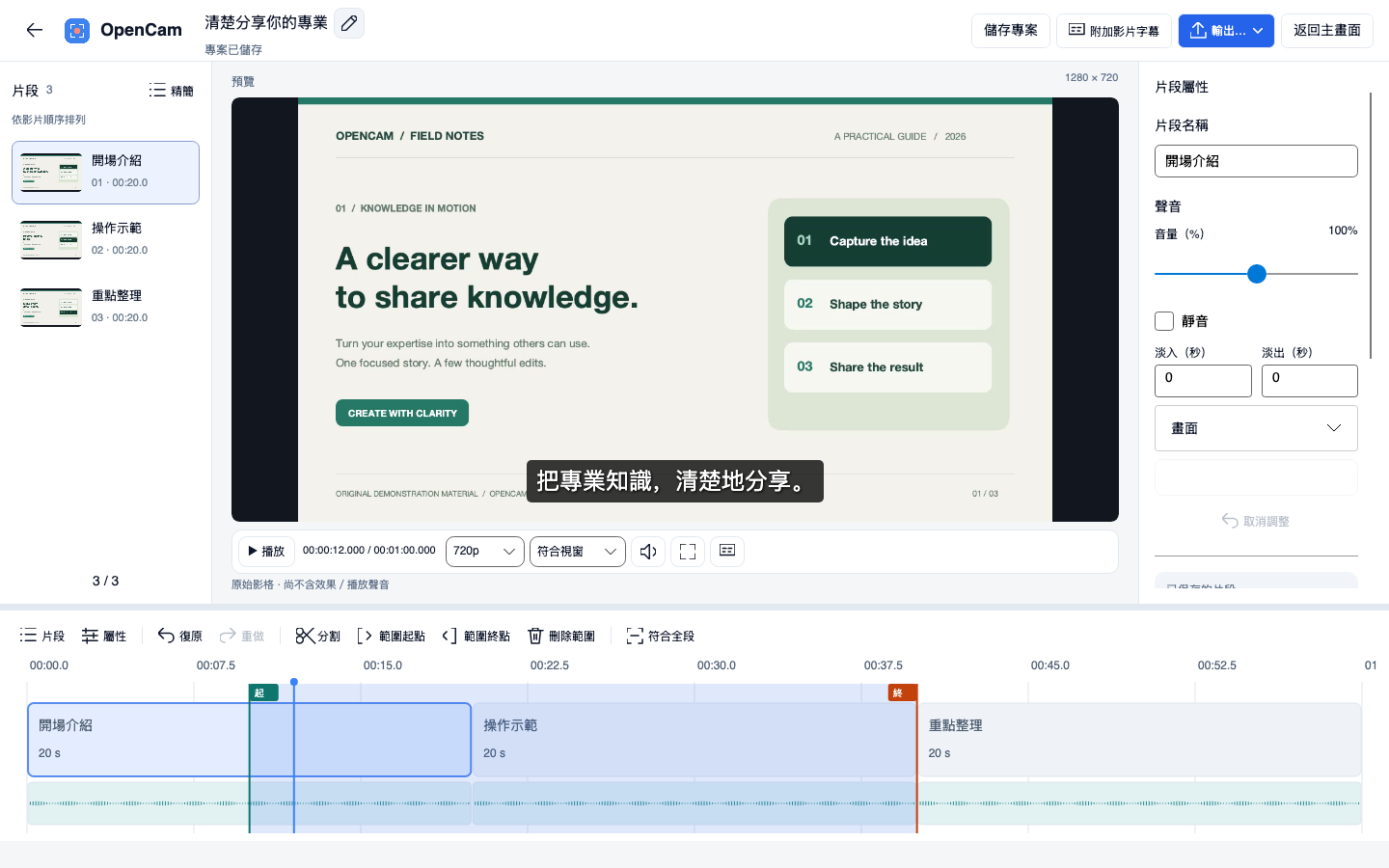Open 片段 tab in timeline toolbar

(42, 636)
